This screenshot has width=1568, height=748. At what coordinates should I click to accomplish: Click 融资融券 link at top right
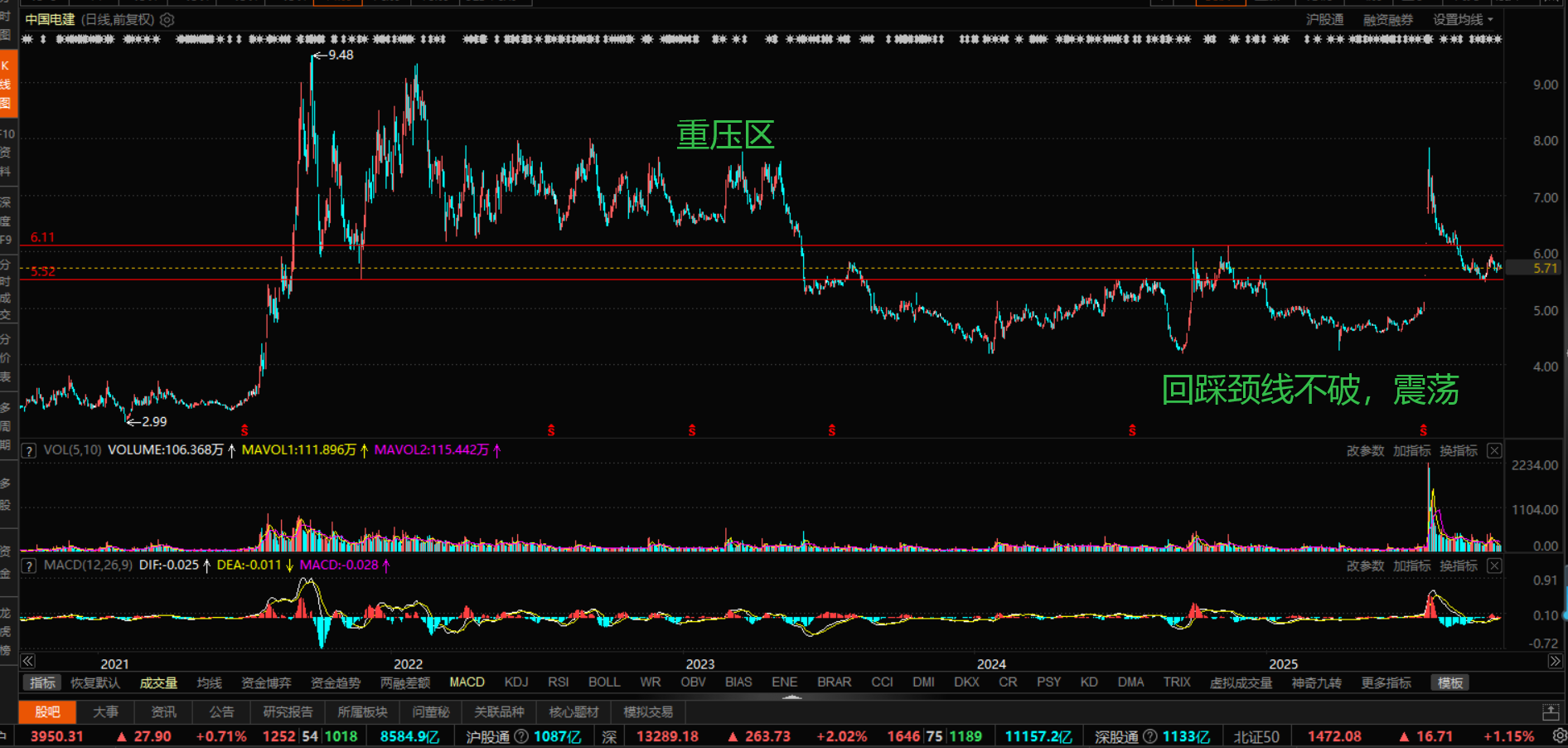[1388, 20]
